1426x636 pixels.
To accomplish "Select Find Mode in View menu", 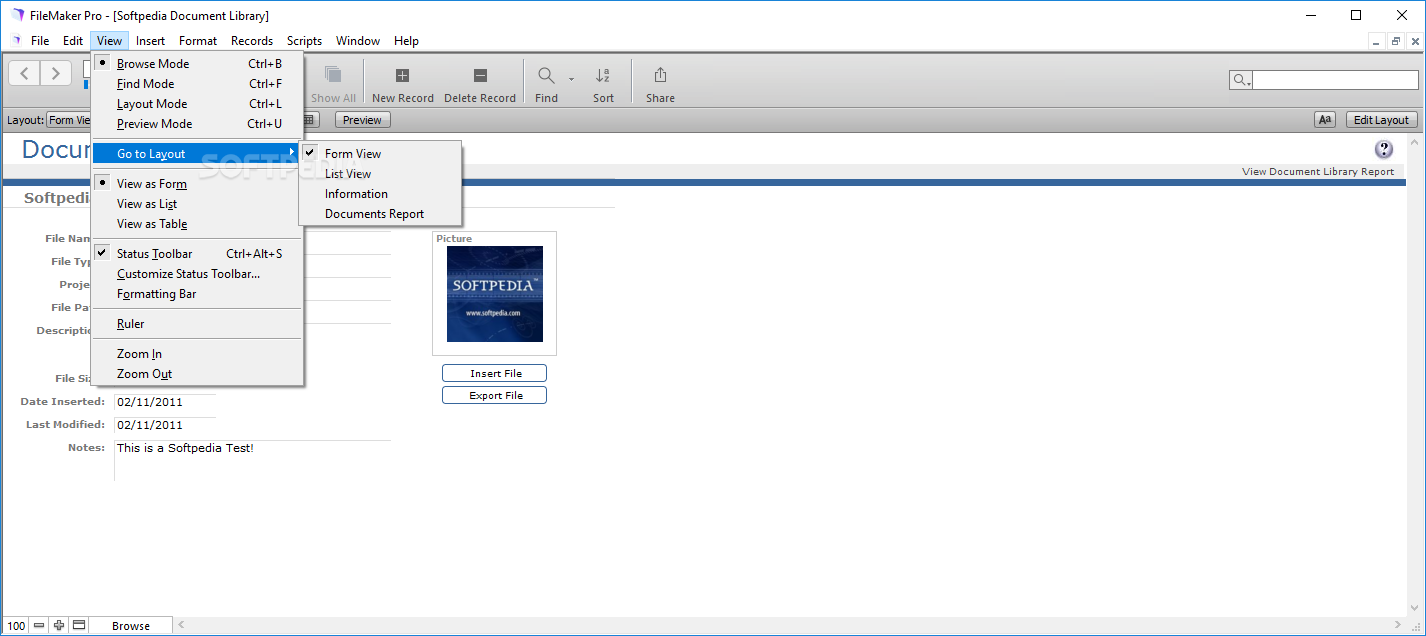I will click(197, 84).
